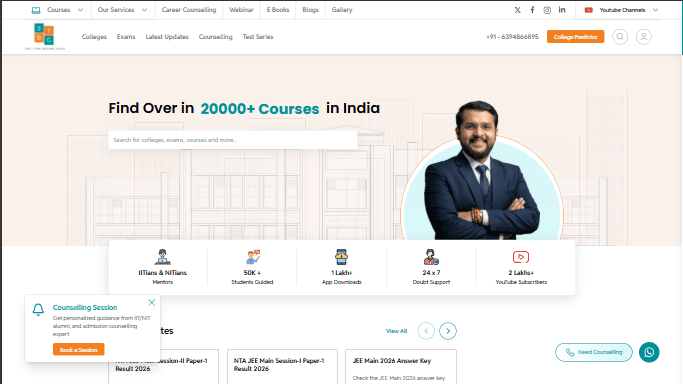
Task: Go to Test Series in main navigation
Action: [x=258, y=37]
